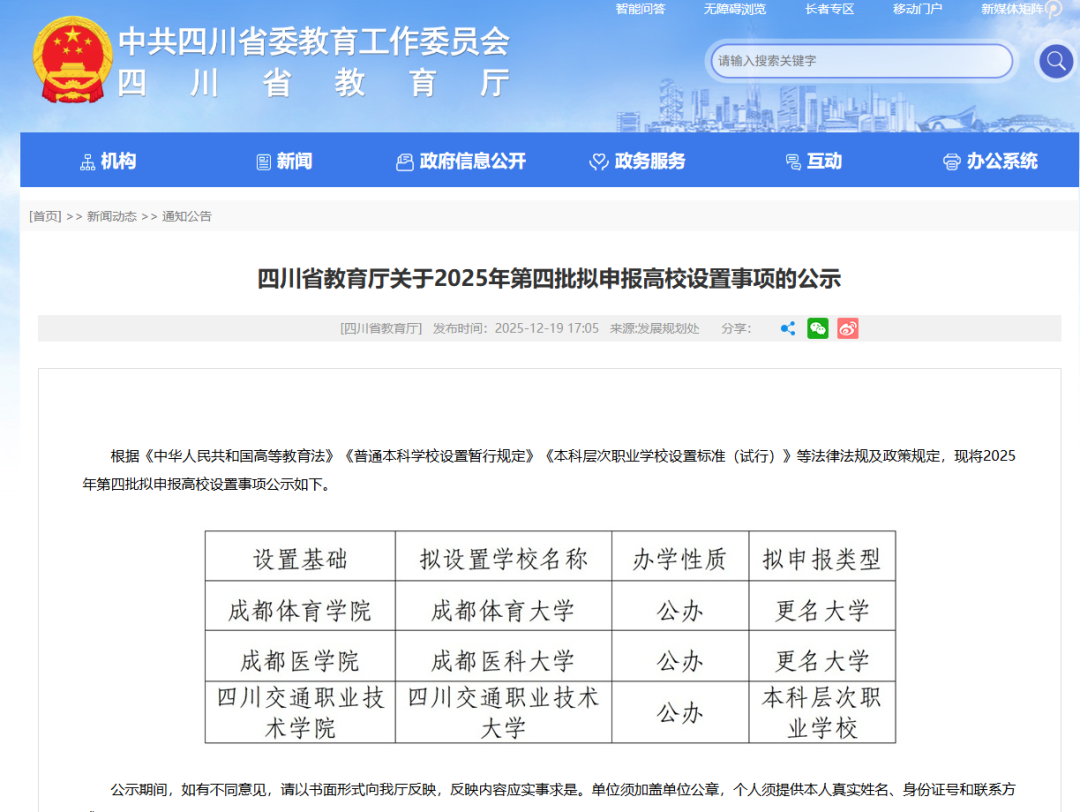
Task: Click the 办公系统 printer icon
Action: (x=951, y=162)
